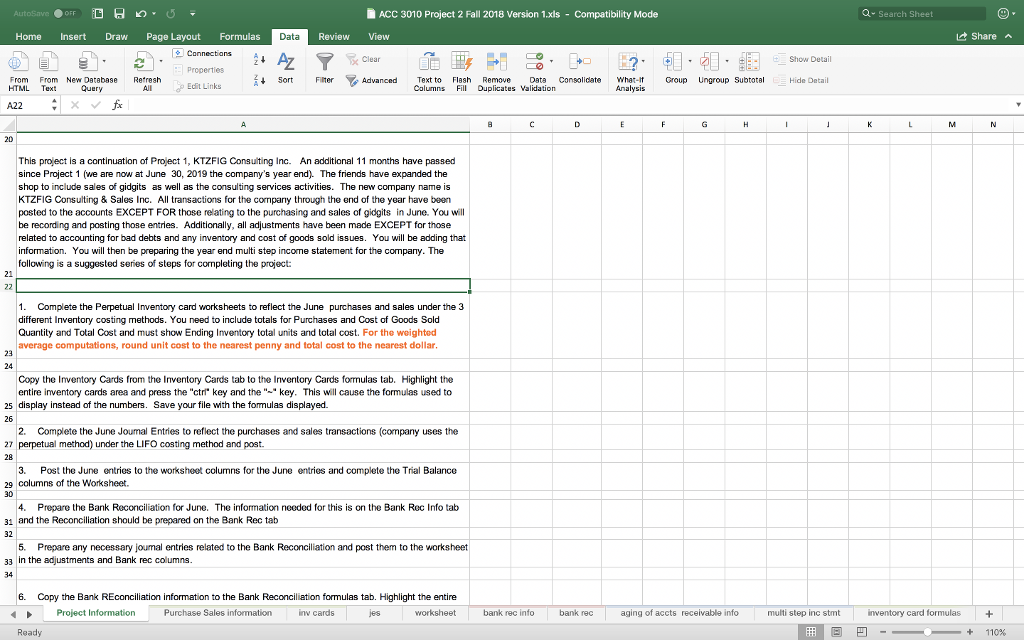Expand the Data Validation dropdown arrow

tap(552, 61)
